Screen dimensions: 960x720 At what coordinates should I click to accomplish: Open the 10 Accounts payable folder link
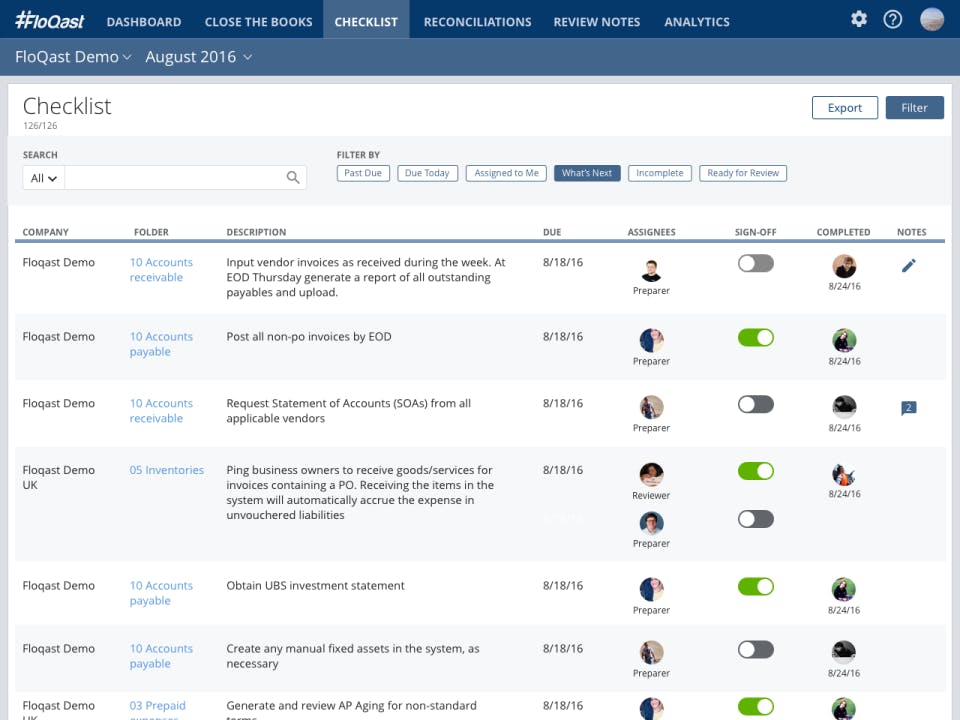pos(161,344)
